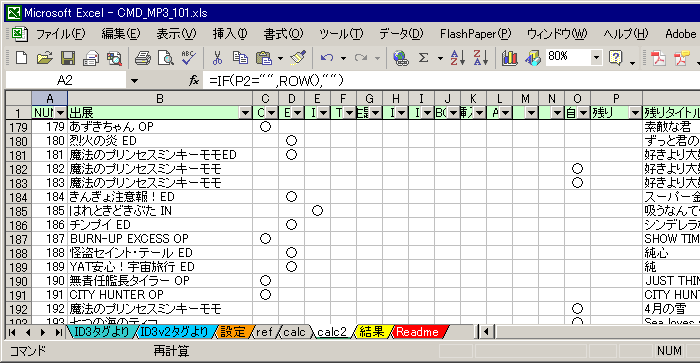This screenshot has height=363, width=700.
Task: Open the ファイル(F) menu
Action: 60,34
